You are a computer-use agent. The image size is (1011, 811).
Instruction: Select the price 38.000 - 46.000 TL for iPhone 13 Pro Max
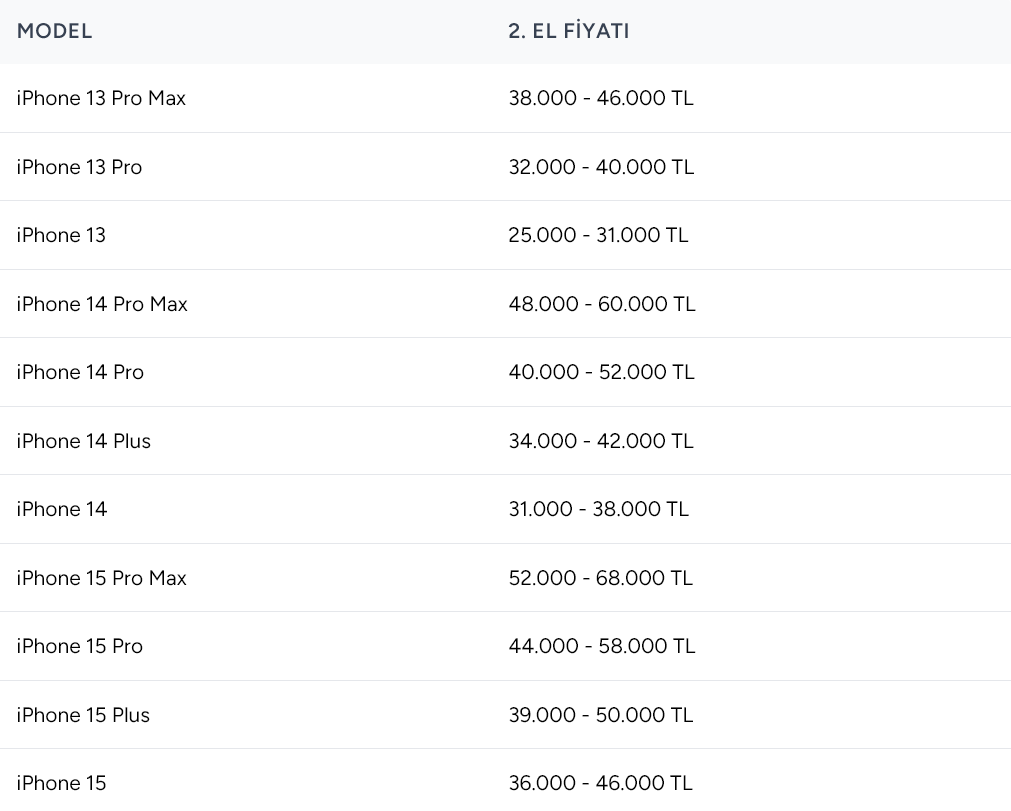coord(601,98)
